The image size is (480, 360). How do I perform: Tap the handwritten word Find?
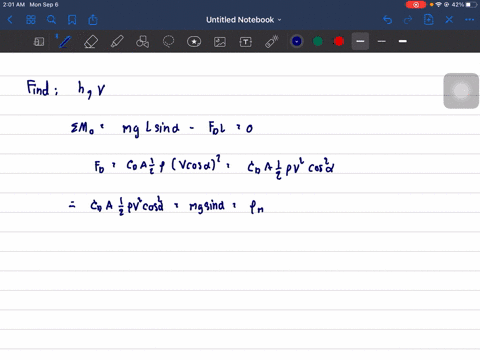pyautogui.click(x=38, y=88)
